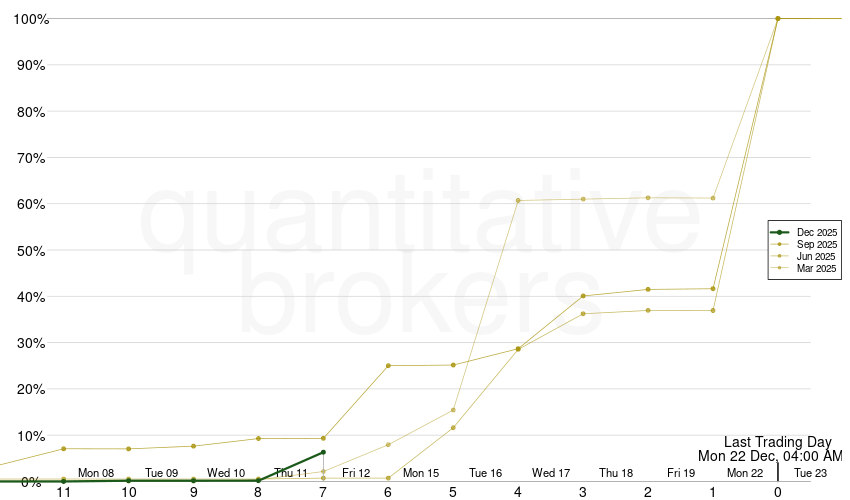
Task: Click the 50% y-axis label
Action: [x=32, y=250]
